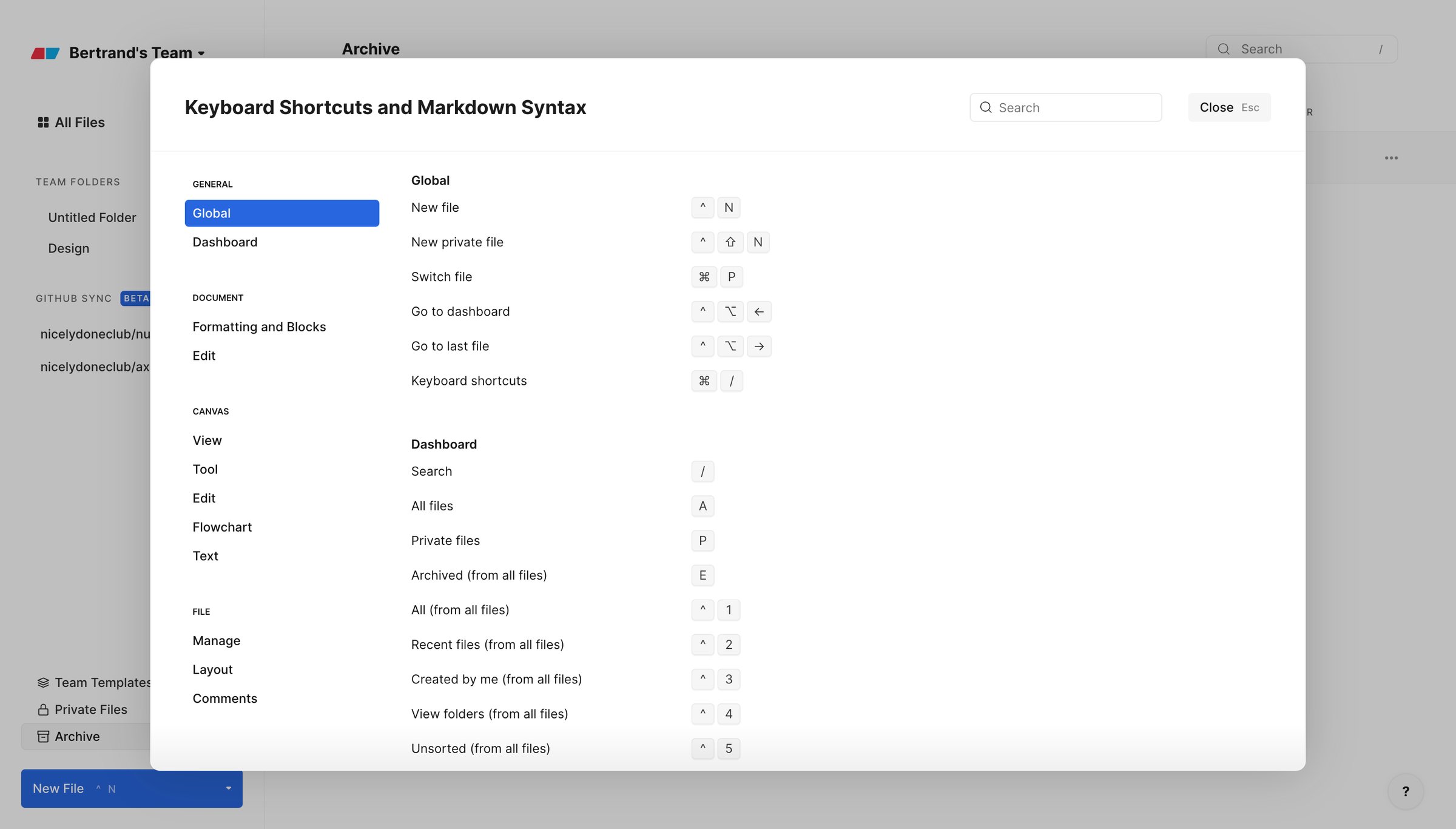Select the Comments category
The image size is (1456, 829).
click(x=224, y=699)
